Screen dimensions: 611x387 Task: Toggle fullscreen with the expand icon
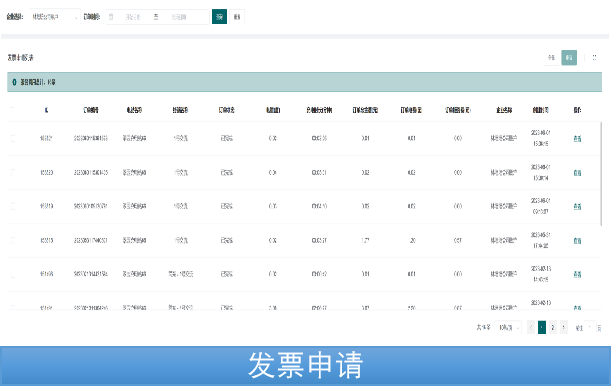(x=594, y=58)
